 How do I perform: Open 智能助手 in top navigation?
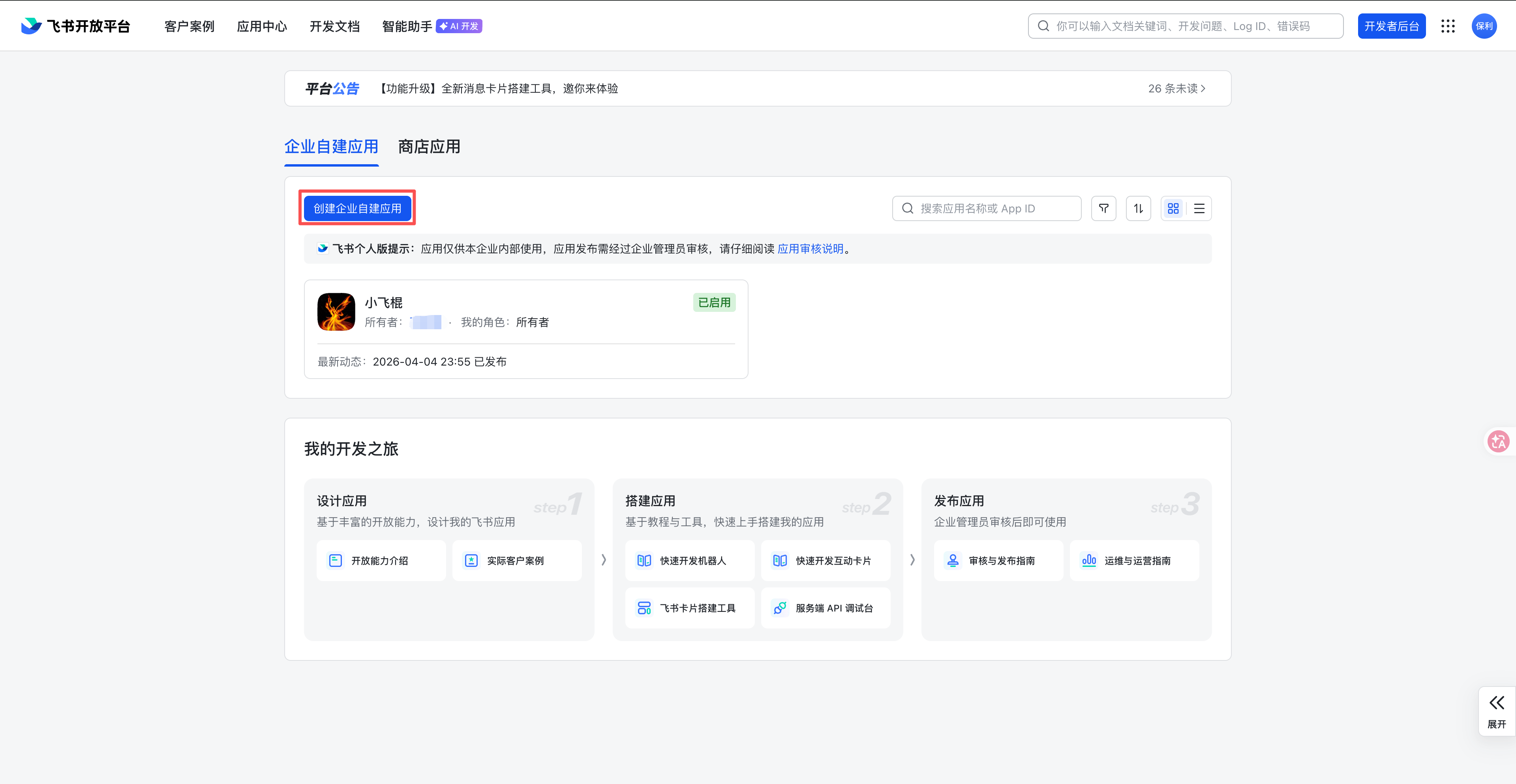[x=407, y=26]
